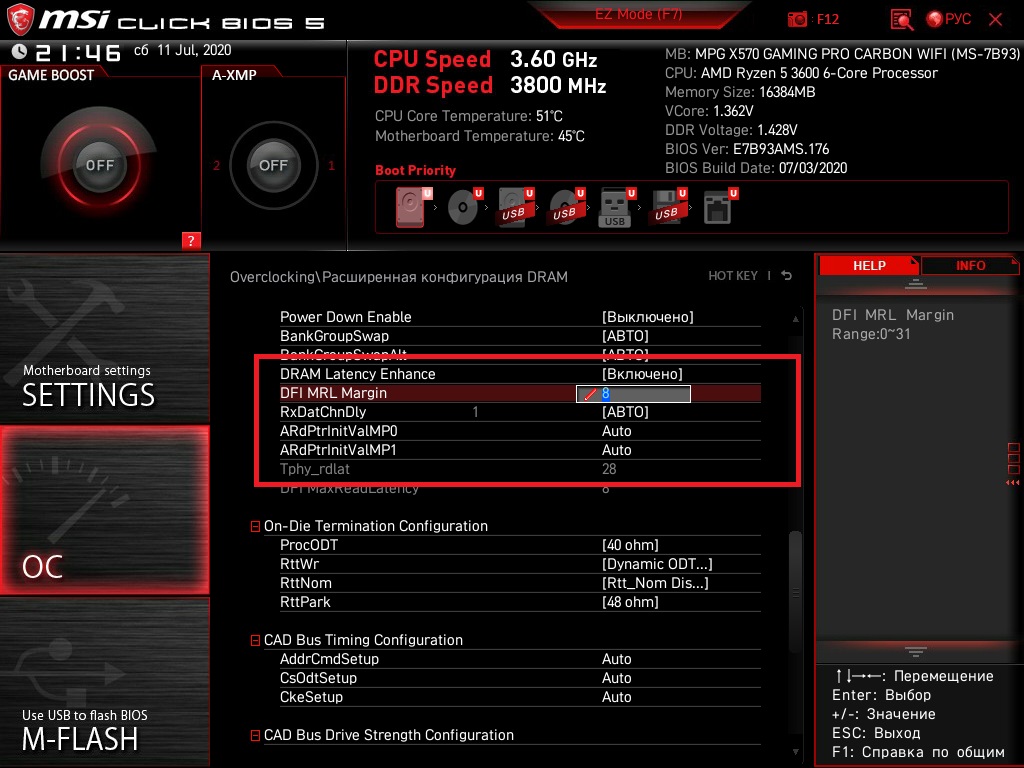The width and height of the screenshot is (1024, 768).
Task: Select A-XMP profile 1 marker
Action: (x=331, y=165)
